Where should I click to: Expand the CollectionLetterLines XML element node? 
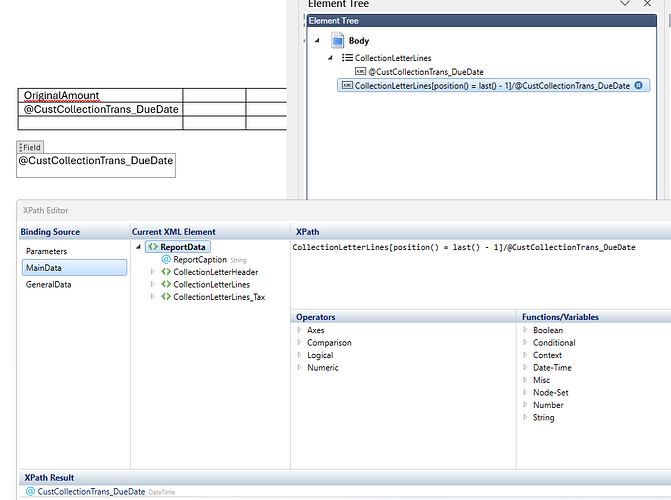(x=153, y=285)
